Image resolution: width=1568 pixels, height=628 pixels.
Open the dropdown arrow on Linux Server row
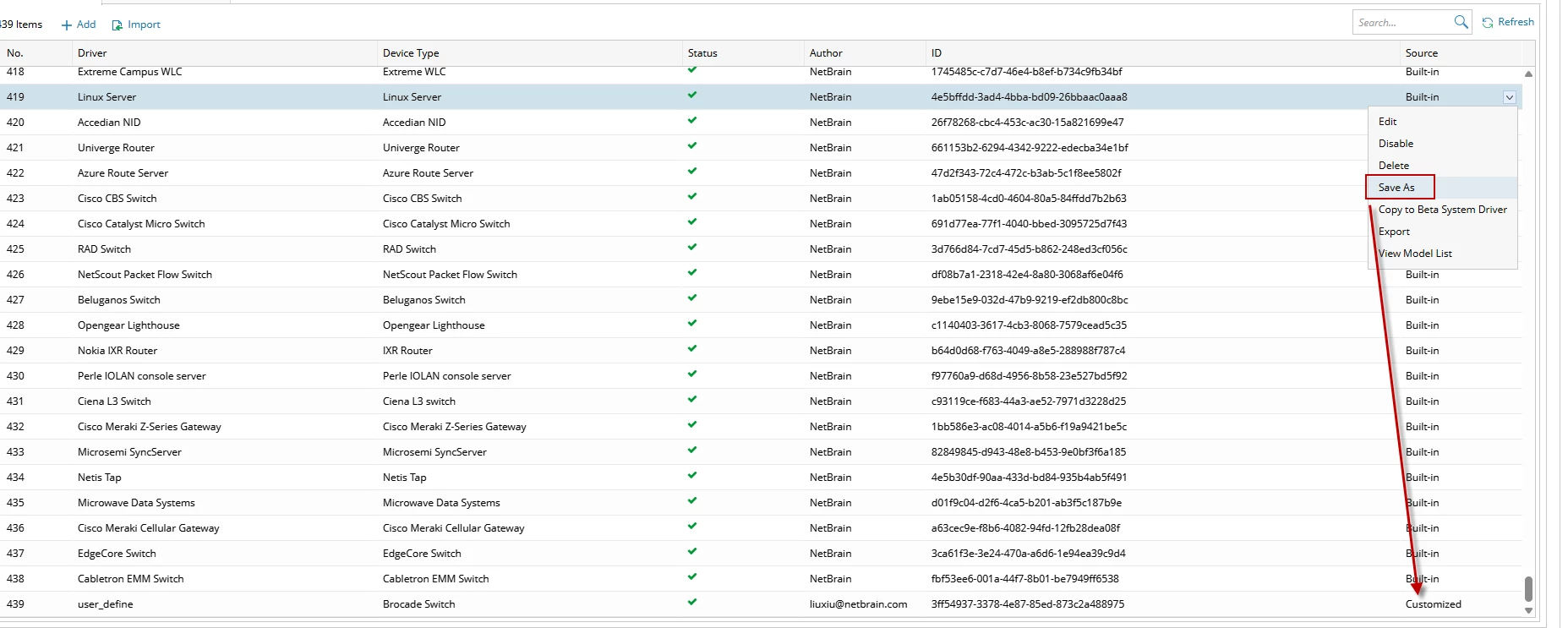tap(1509, 97)
